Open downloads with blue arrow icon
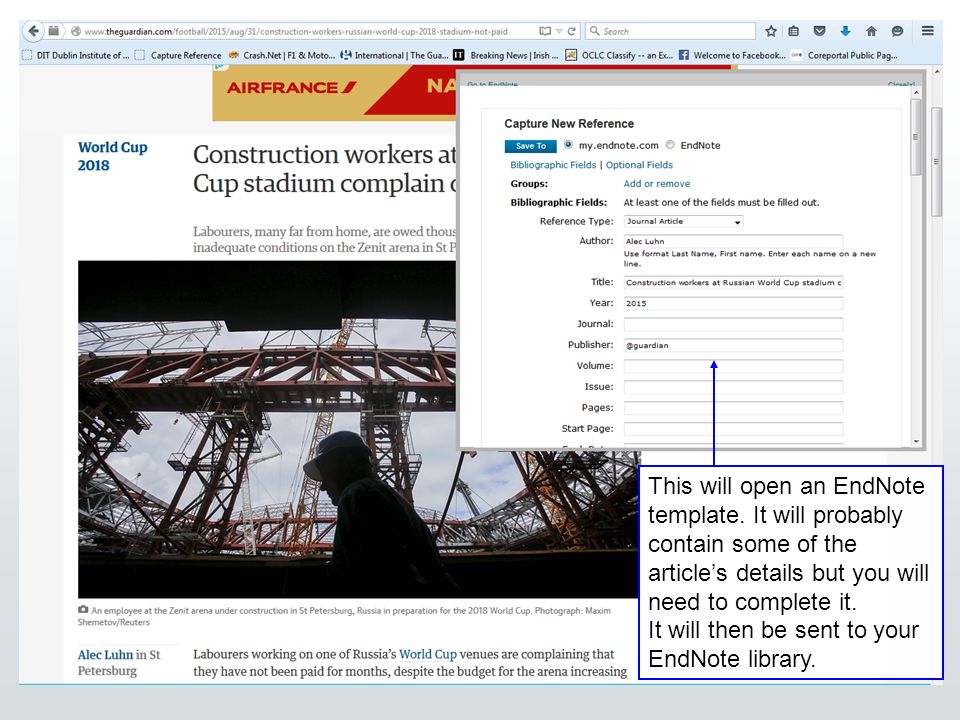 pyautogui.click(x=845, y=31)
